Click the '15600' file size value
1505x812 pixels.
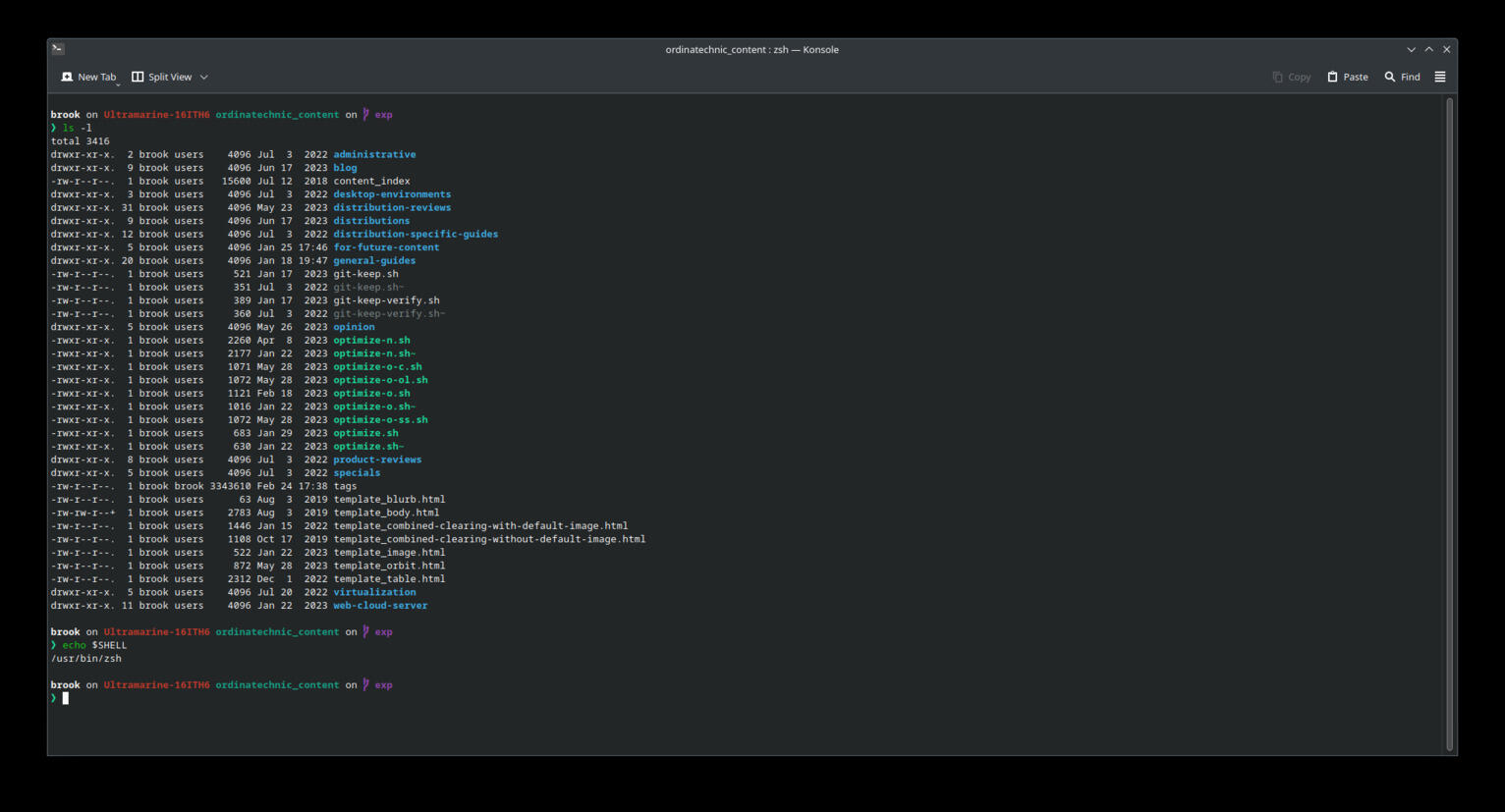236,181
